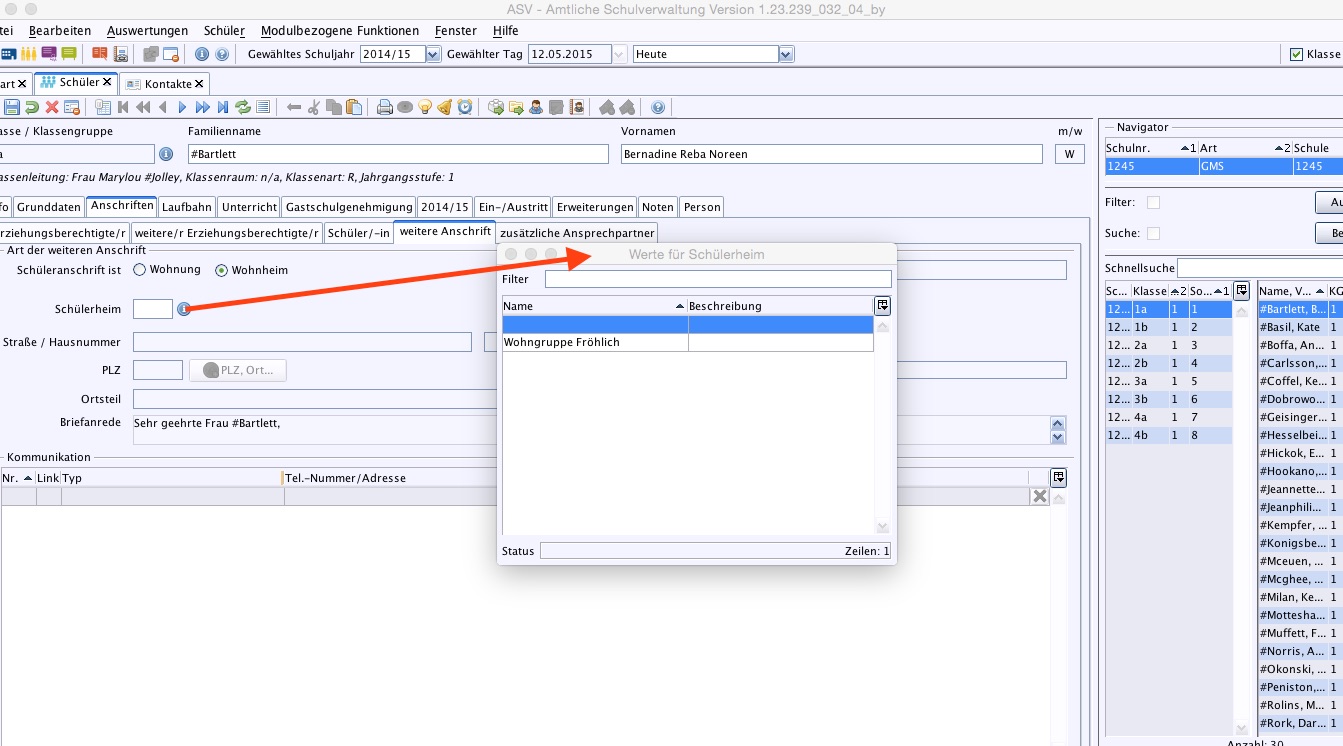1343x746 pixels.
Task: Toggle the Klasse checkbox at top right
Action: coord(1297,54)
